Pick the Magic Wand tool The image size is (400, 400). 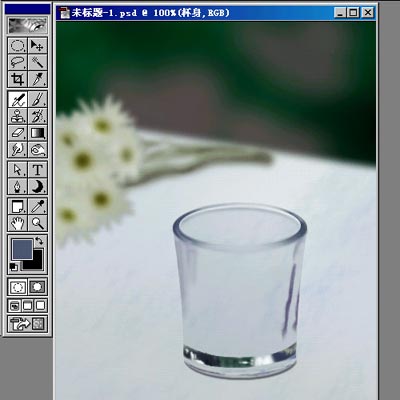click(x=37, y=62)
